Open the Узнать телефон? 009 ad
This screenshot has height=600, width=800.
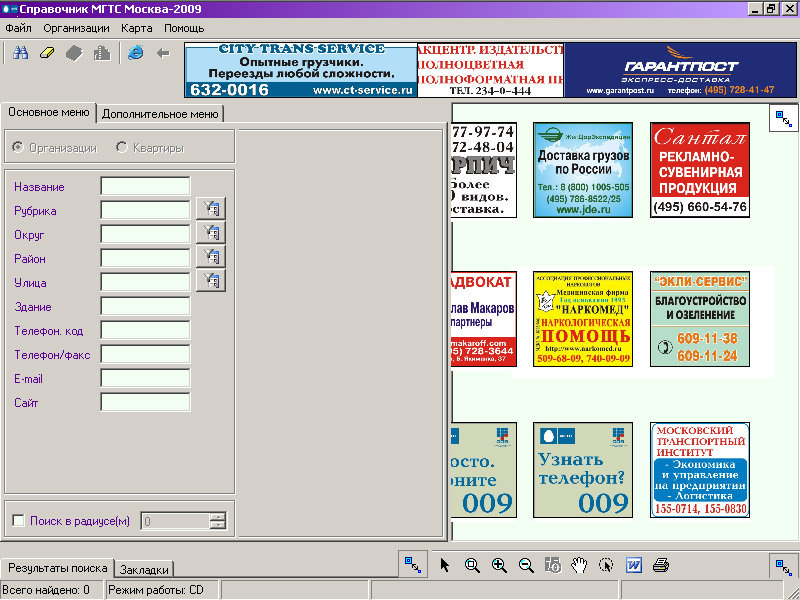click(583, 470)
